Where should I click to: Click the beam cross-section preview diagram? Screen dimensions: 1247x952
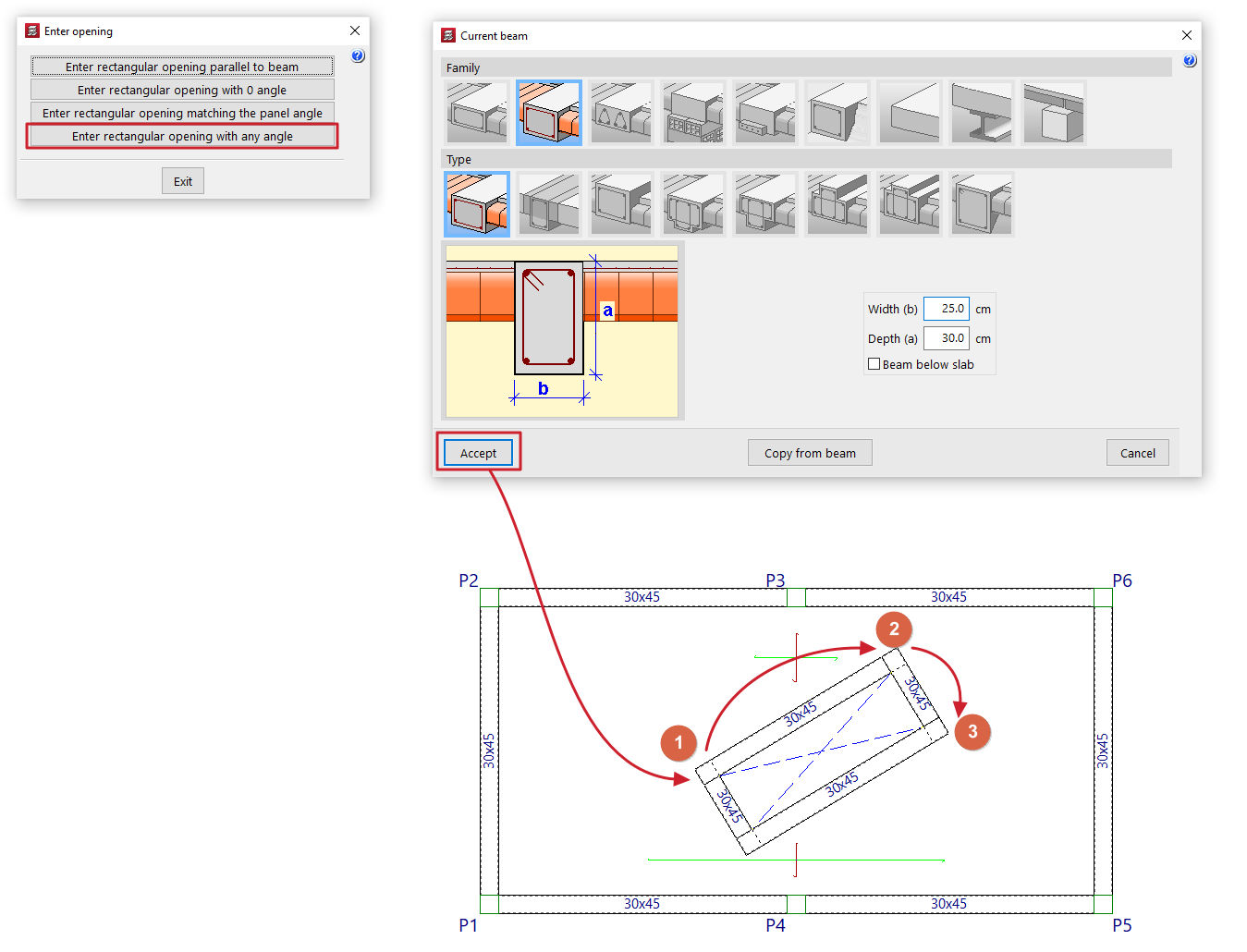point(562,331)
